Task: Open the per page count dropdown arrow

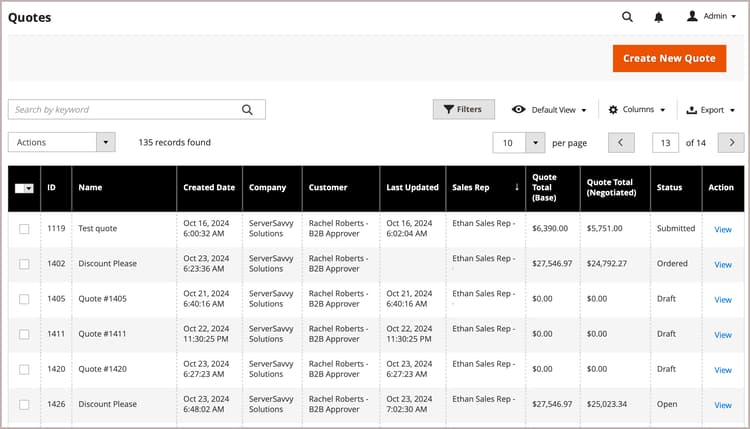Action: click(x=535, y=143)
